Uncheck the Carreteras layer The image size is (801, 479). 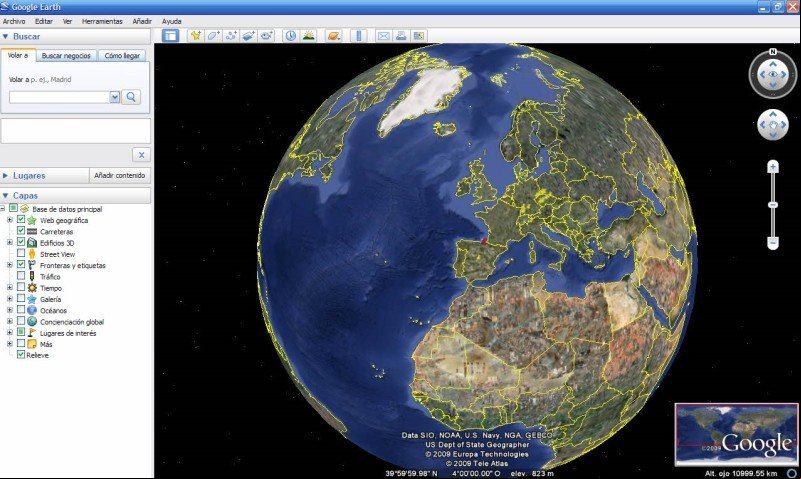(21, 231)
